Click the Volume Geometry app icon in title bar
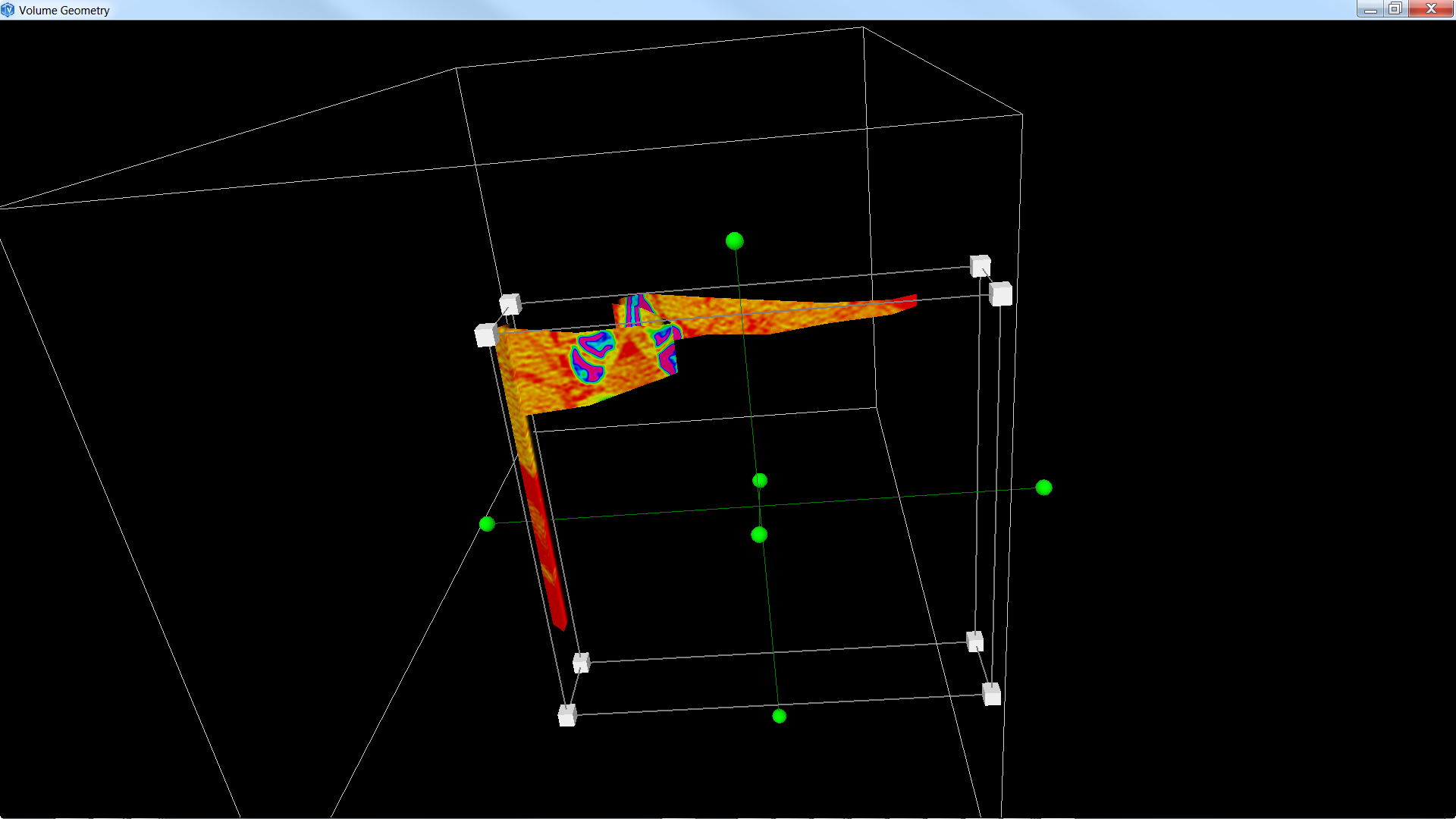This screenshot has height=819, width=1456. [x=8, y=10]
